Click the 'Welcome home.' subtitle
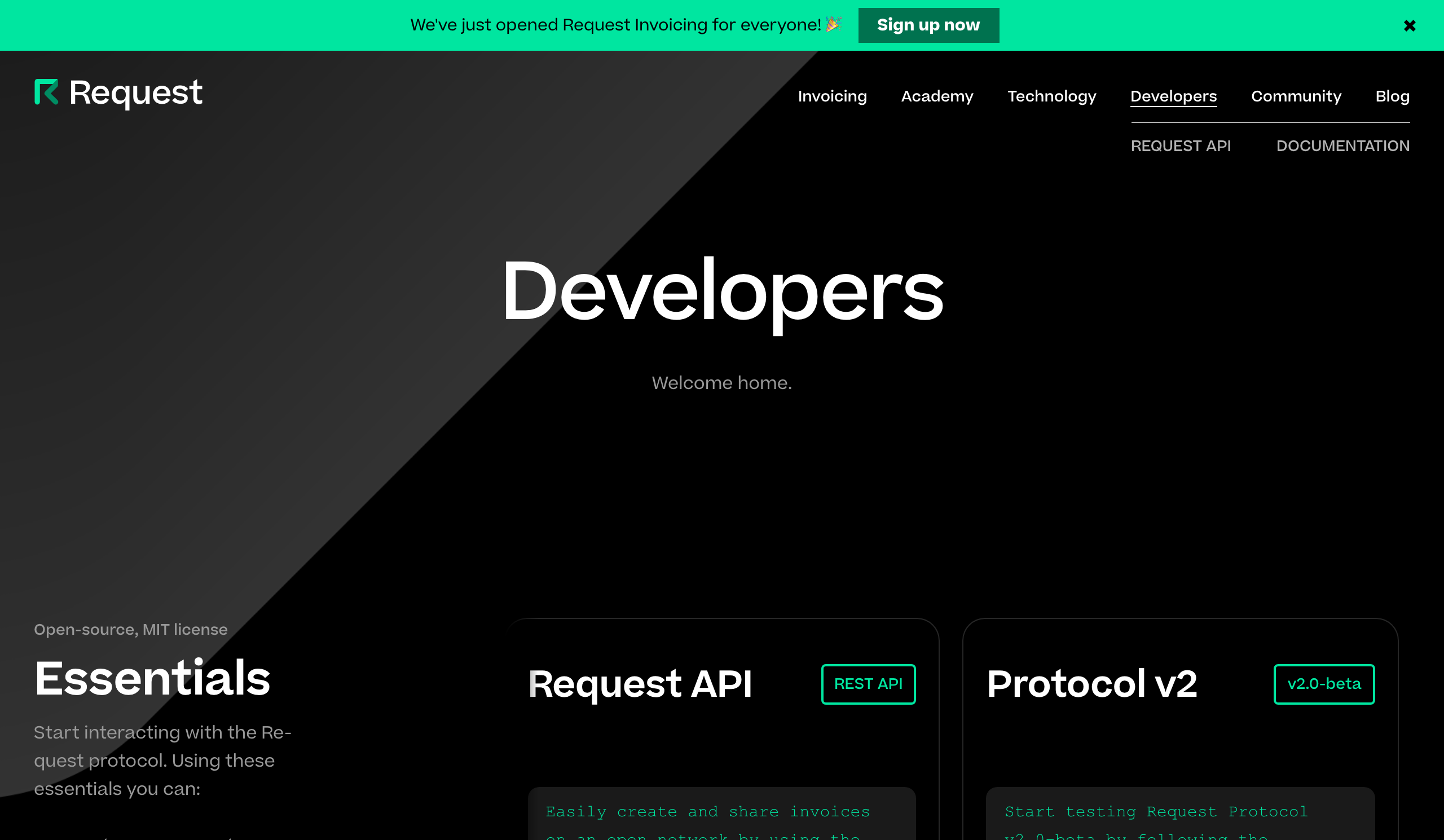 (x=721, y=383)
